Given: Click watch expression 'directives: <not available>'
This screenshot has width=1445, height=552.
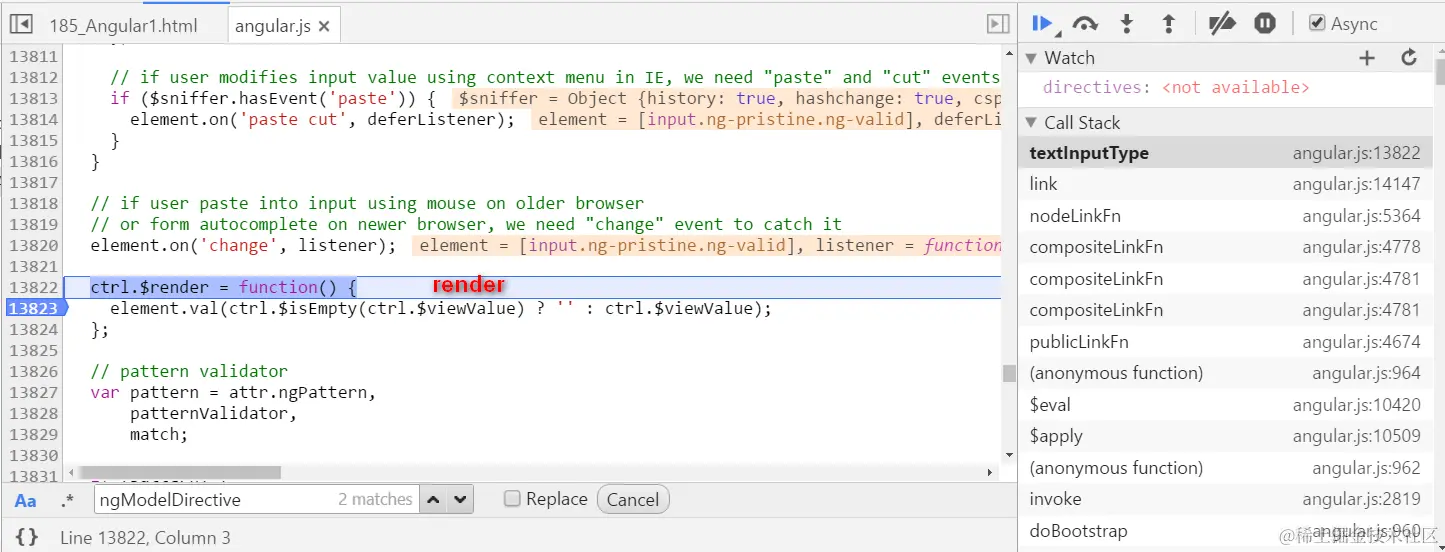Looking at the screenshot, I should click(1176, 88).
